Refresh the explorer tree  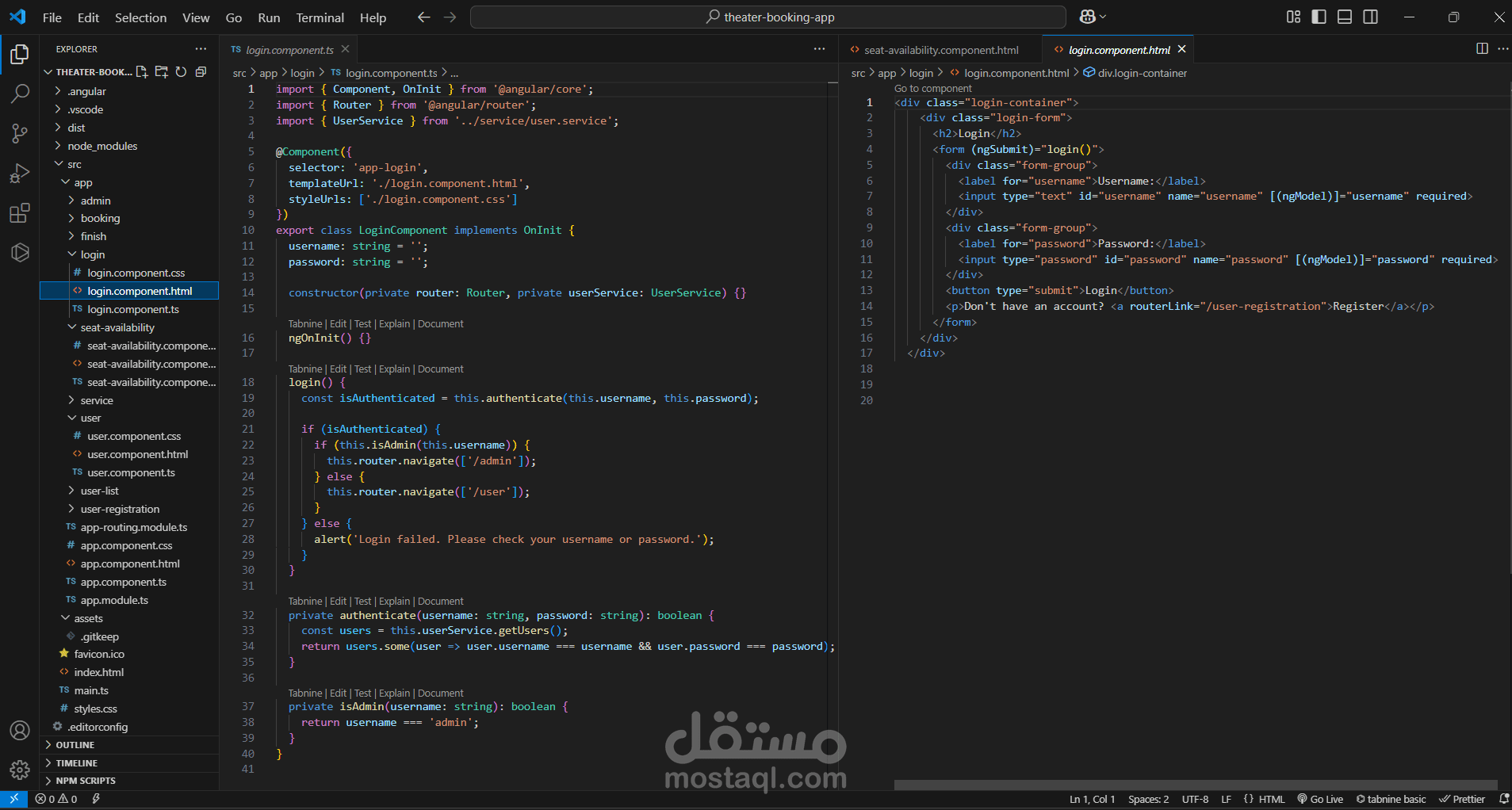(x=181, y=72)
